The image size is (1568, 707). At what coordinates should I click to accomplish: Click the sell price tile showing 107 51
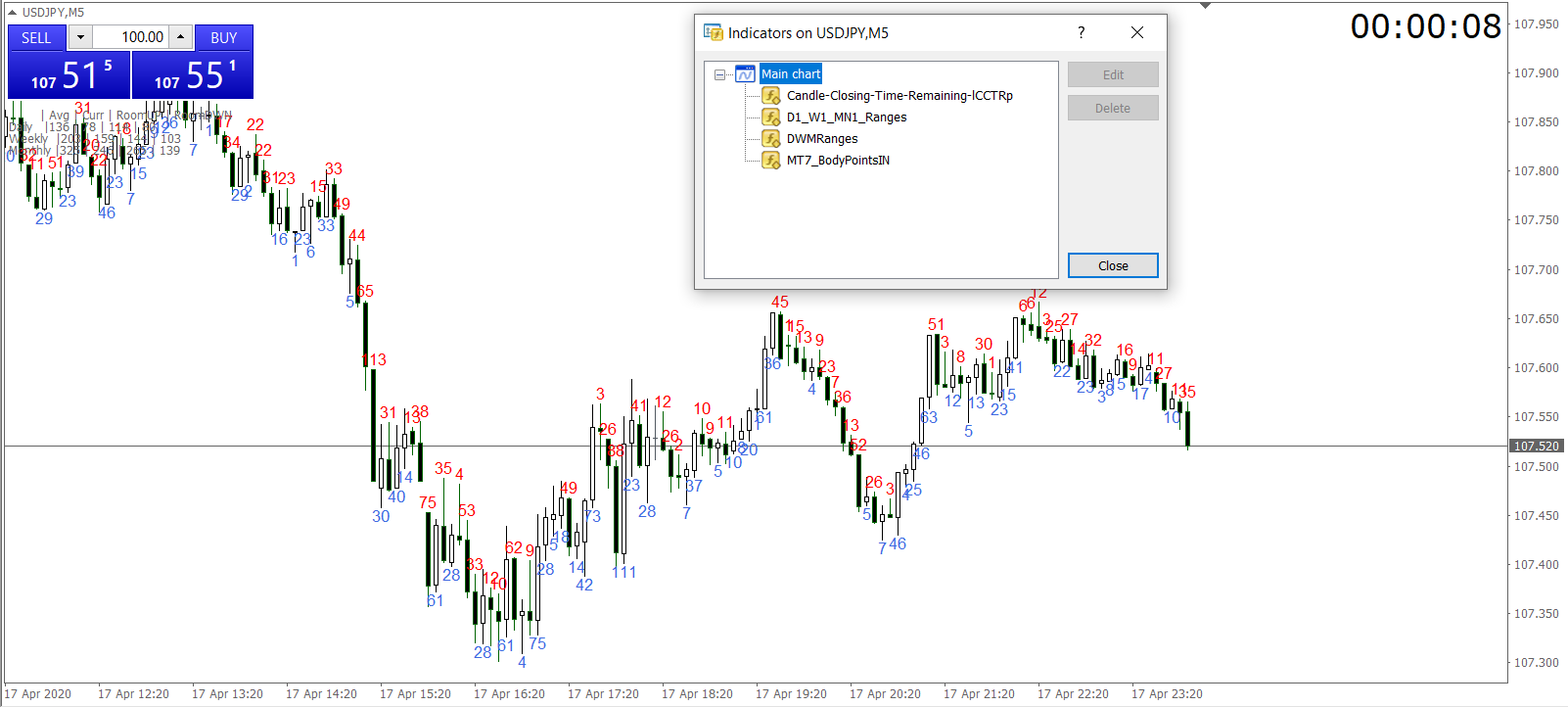point(69,74)
